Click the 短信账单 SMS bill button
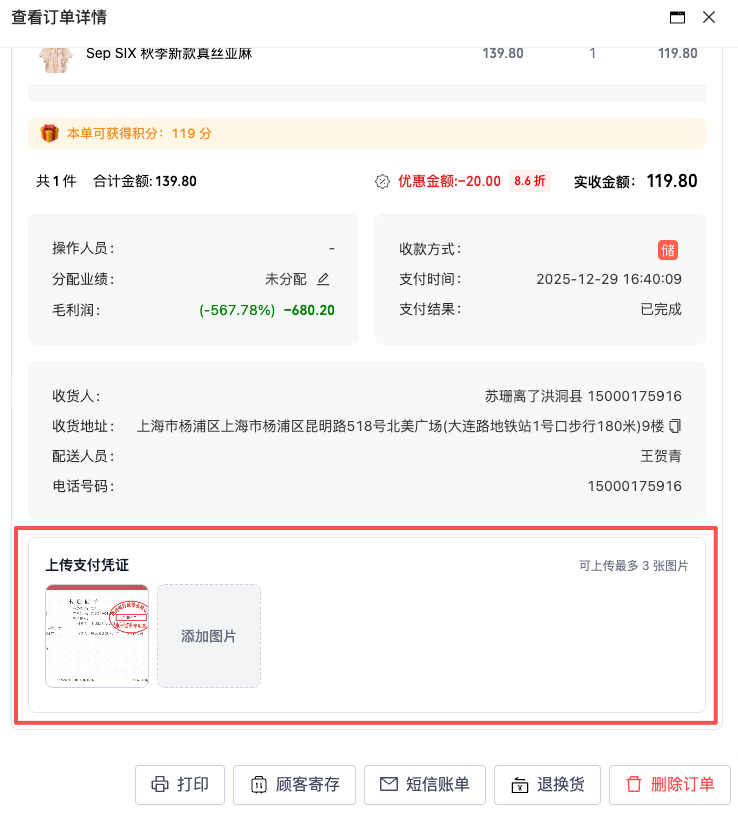 pyautogui.click(x=424, y=785)
